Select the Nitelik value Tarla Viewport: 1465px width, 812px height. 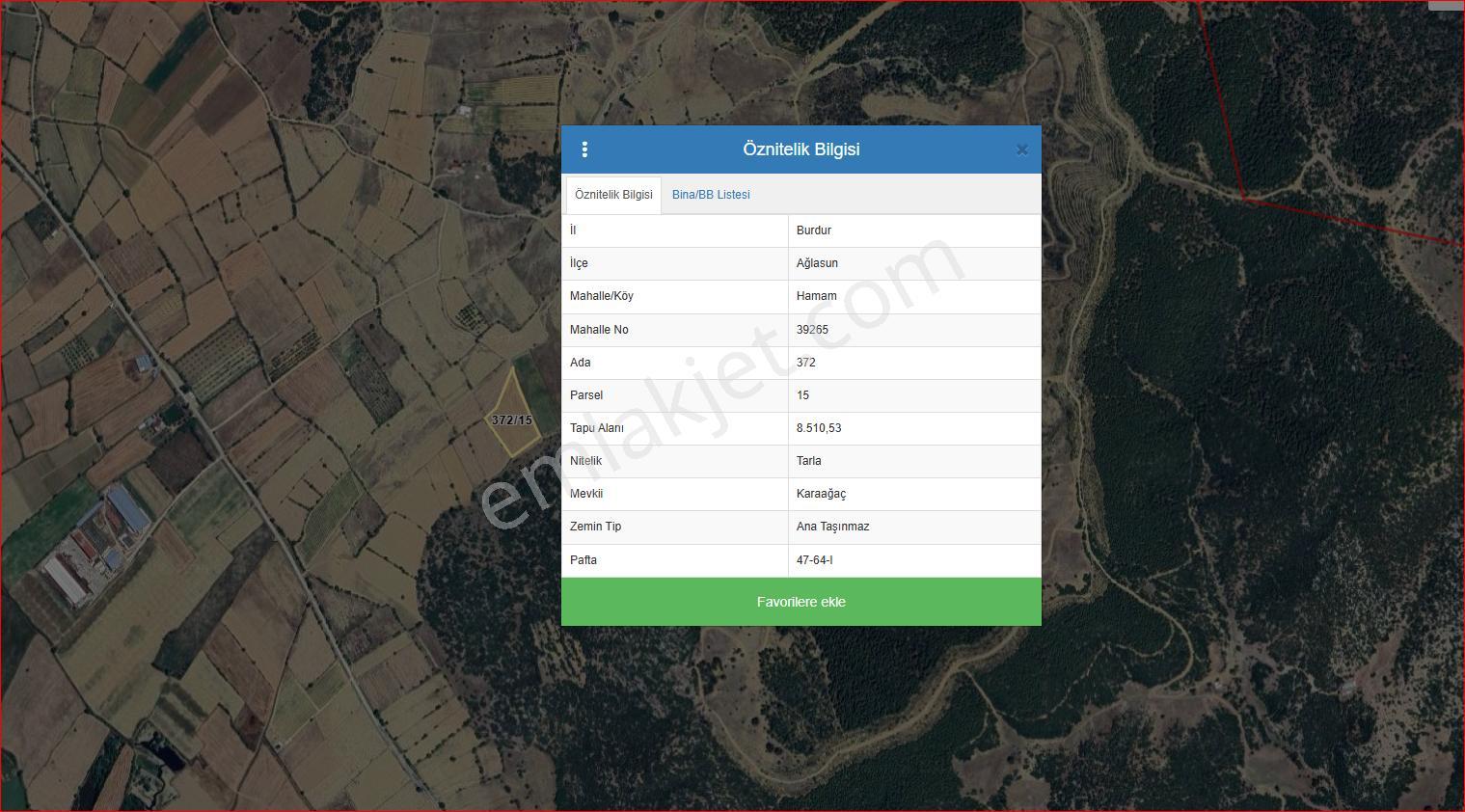809,461
